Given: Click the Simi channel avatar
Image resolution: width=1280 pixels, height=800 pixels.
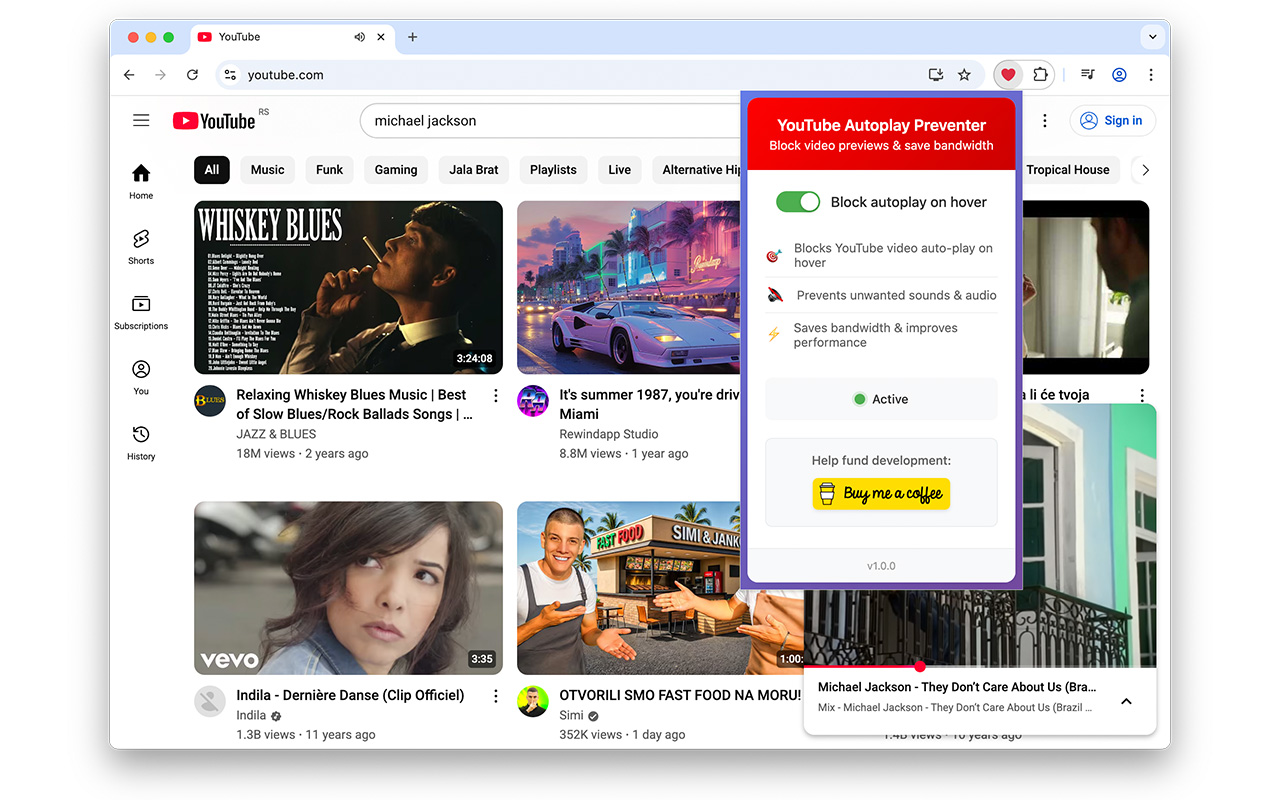Looking at the screenshot, I should coord(533,701).
